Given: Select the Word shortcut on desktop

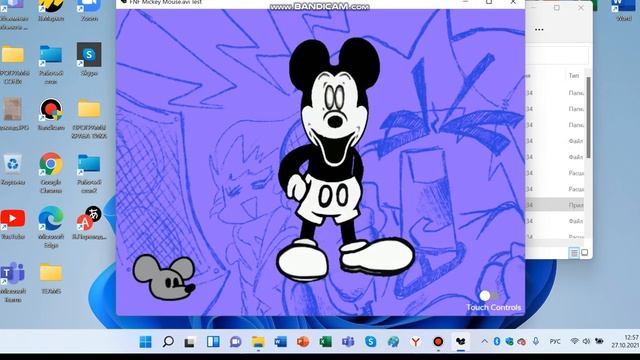Looking at the screenshot, I should (624, 10).
